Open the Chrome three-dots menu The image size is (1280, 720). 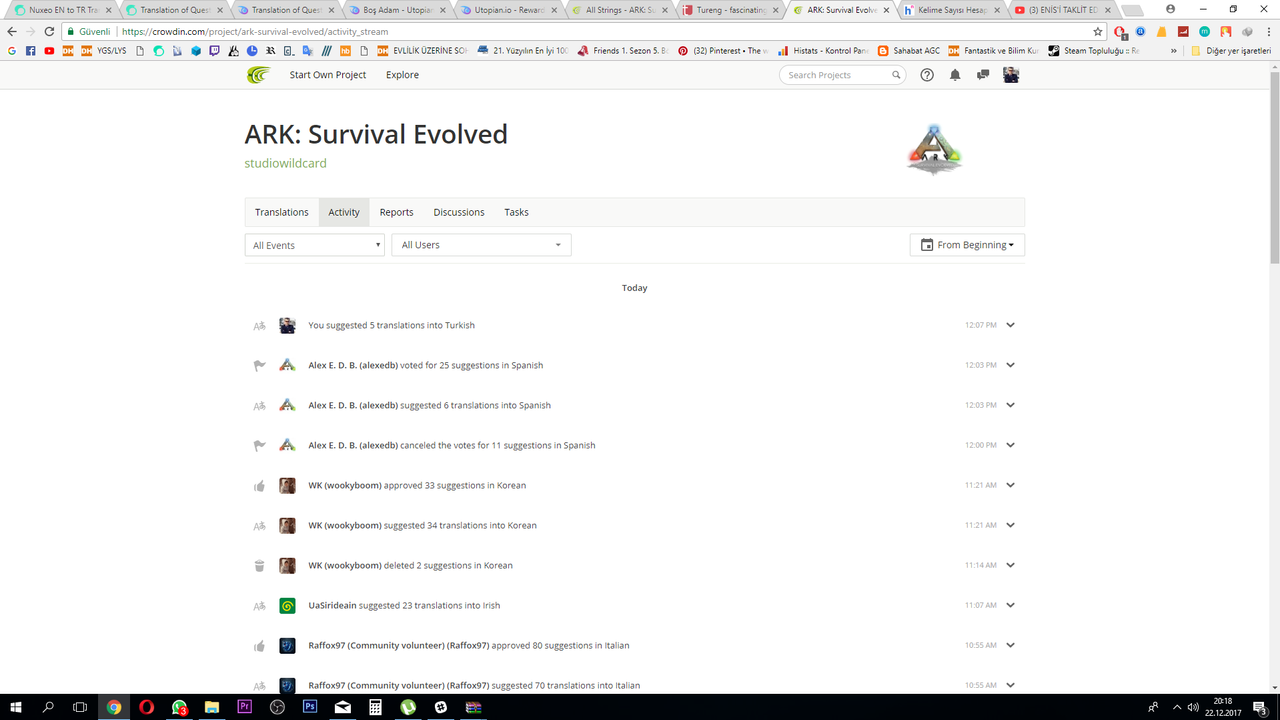click(1268, 31)
